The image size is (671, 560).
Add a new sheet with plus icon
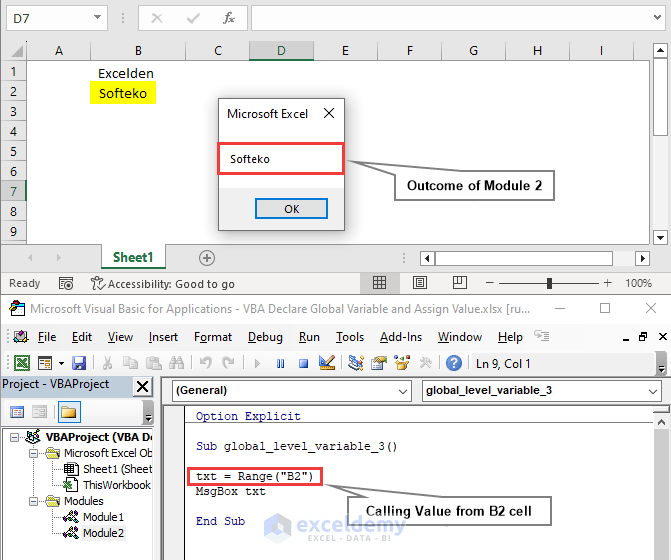pyautogui.click(x=207, y=258)
